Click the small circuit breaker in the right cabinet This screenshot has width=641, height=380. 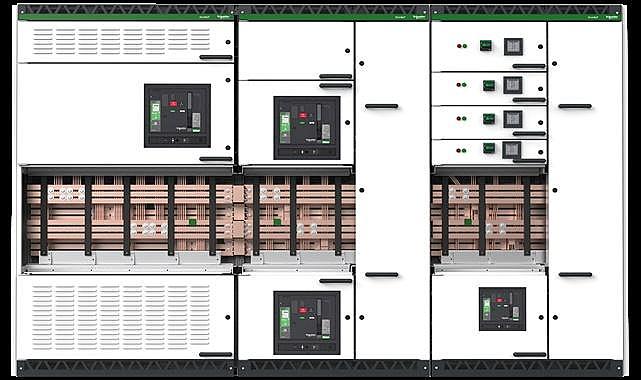point(502,309)
